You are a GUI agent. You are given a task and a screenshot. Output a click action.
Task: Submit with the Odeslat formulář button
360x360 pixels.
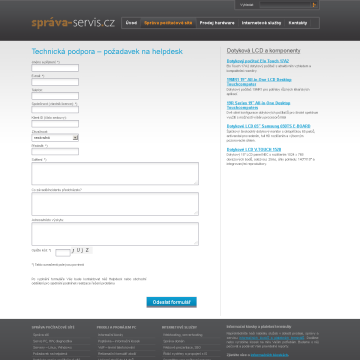[172, 302]
